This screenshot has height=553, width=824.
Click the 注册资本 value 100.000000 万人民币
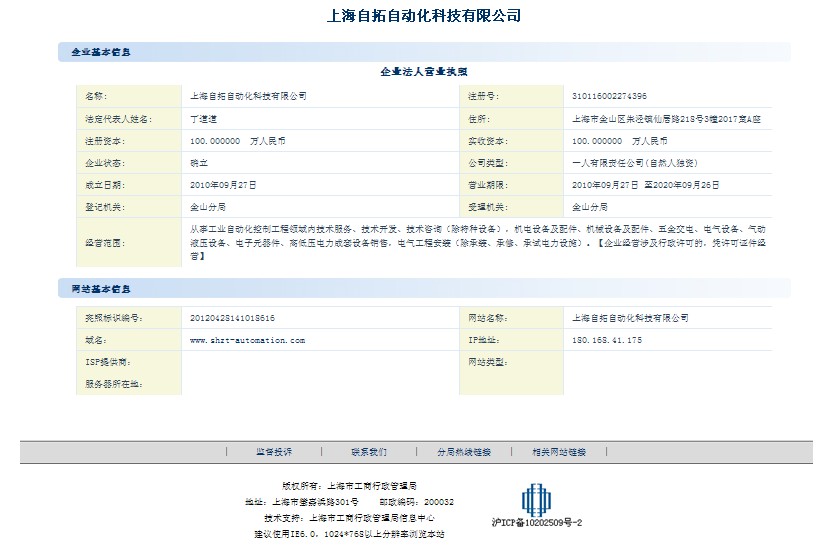tap(238, 141)
